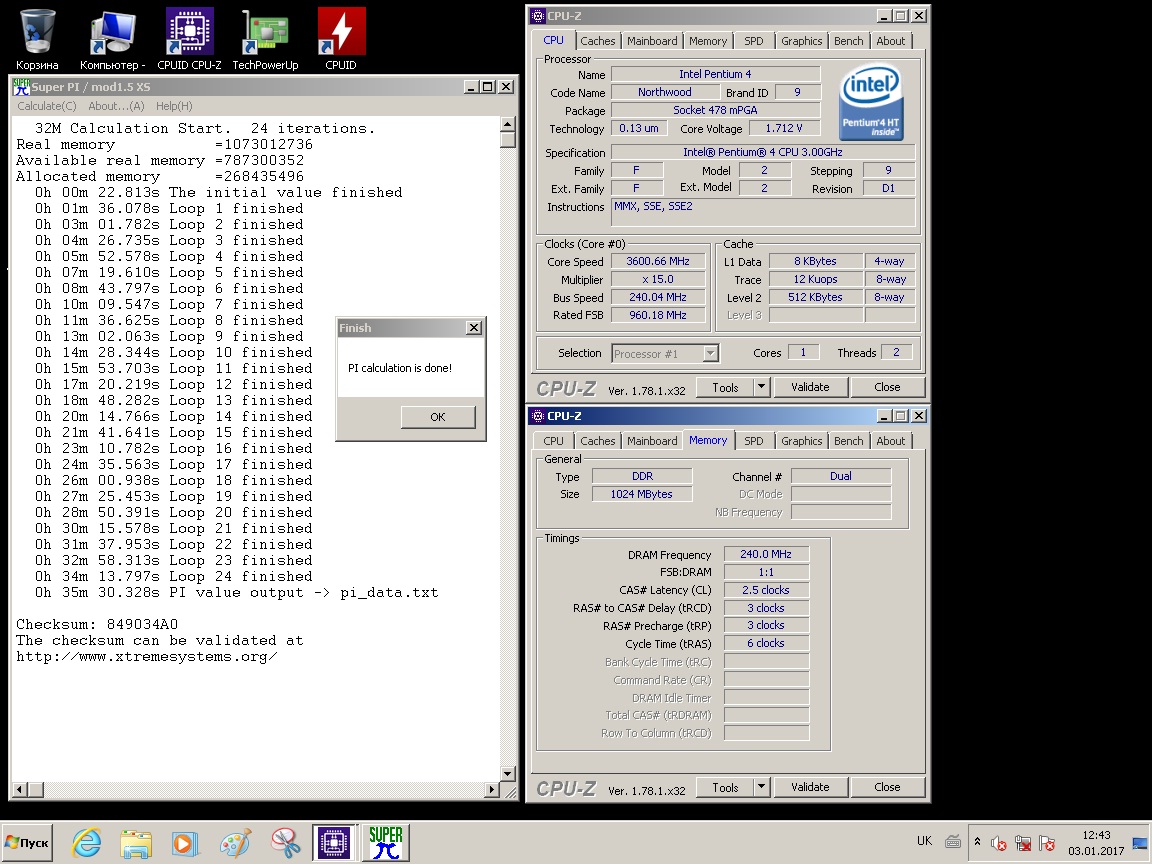Click Close button in lower CPU-Z
The height and width of the screenshot is (864, 1152).
(x=887, y=787)
